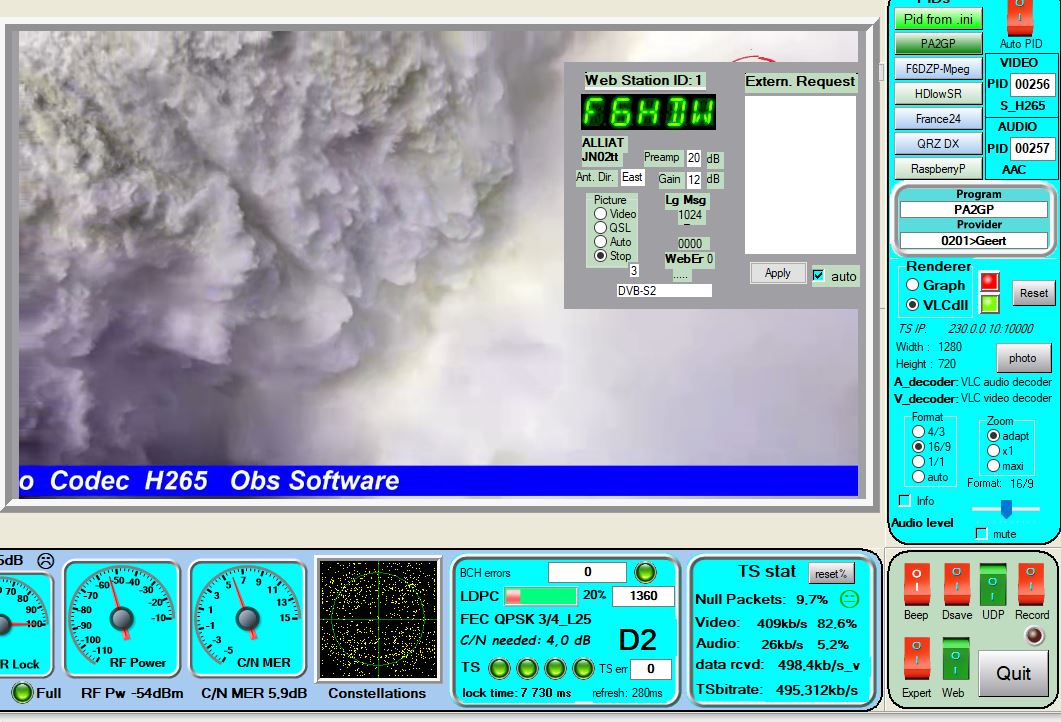1061x722 pixels.
Task: Load the F6DZP-Mpeg PID preset
Action: point(938,68)
